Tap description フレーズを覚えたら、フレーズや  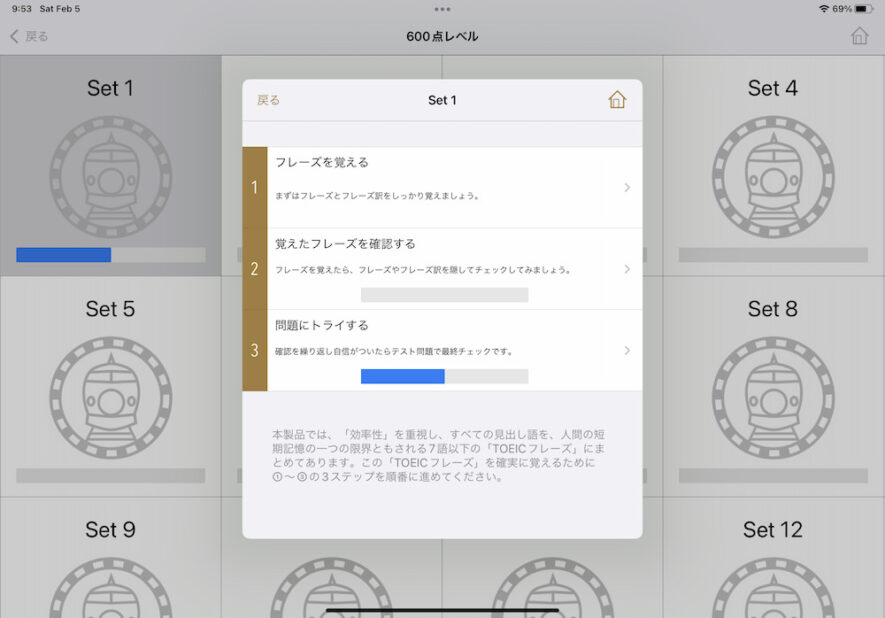click(x=423, y=270)
